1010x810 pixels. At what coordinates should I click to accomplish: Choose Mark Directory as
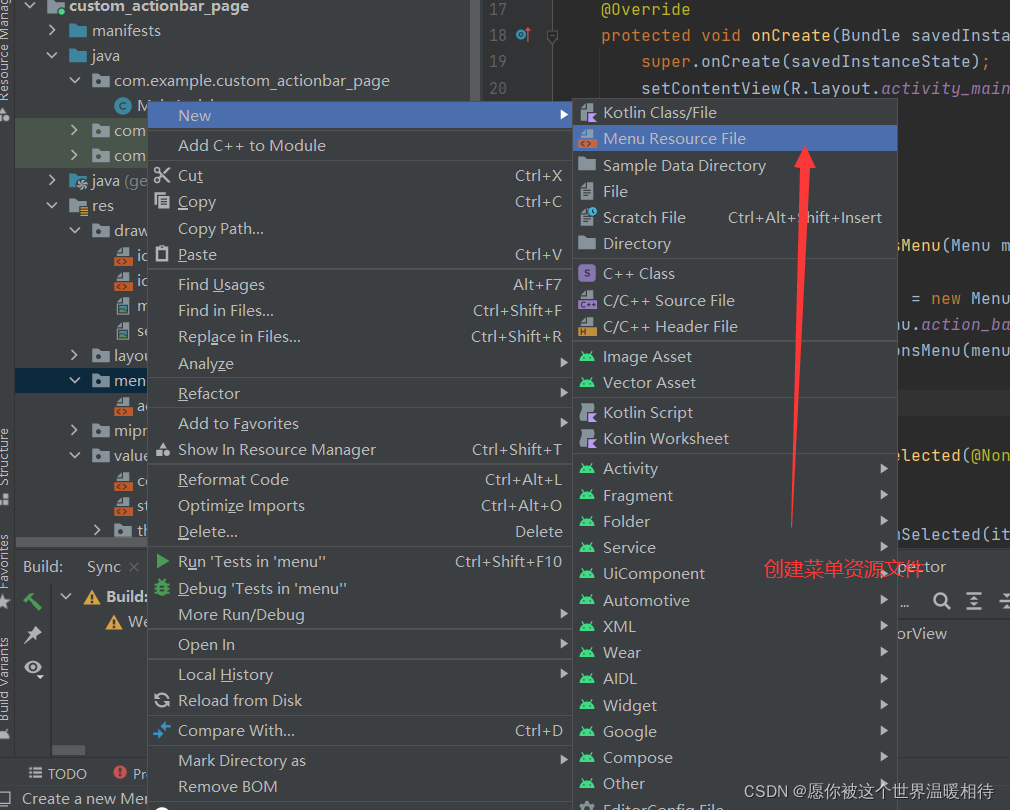(360, 760)
